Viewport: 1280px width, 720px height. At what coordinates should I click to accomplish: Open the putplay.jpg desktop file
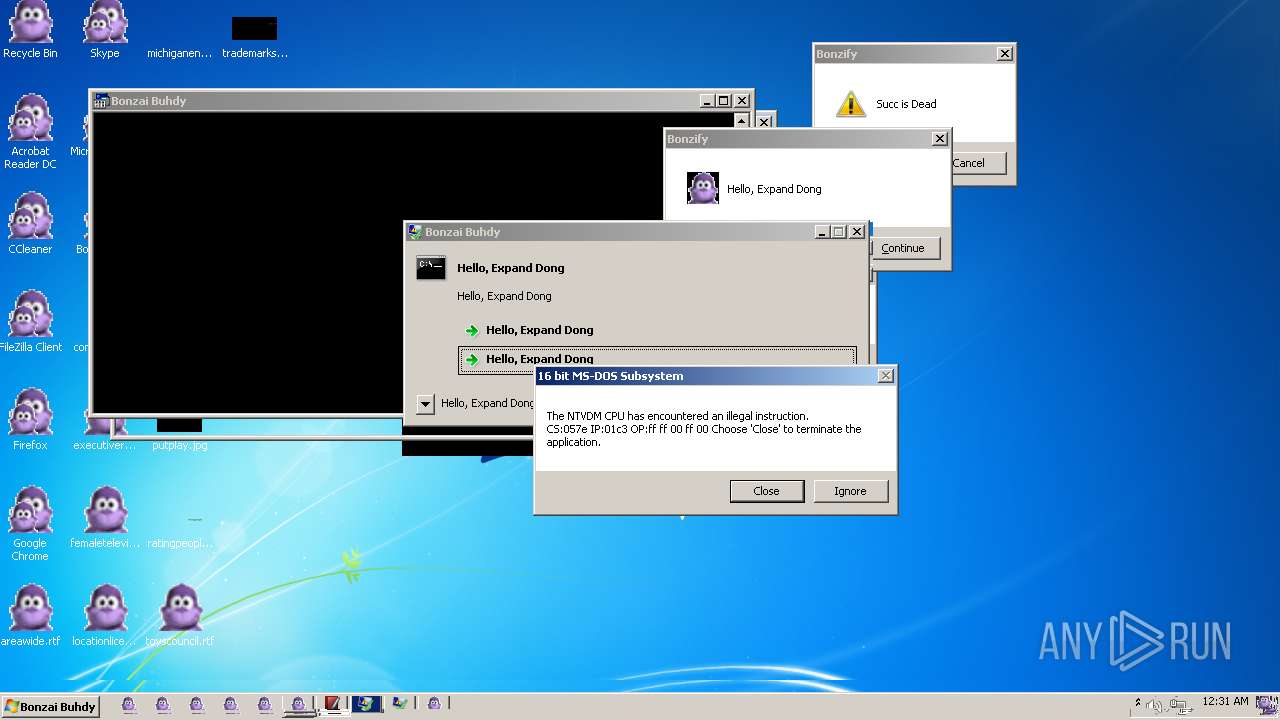tap(180, 435)
